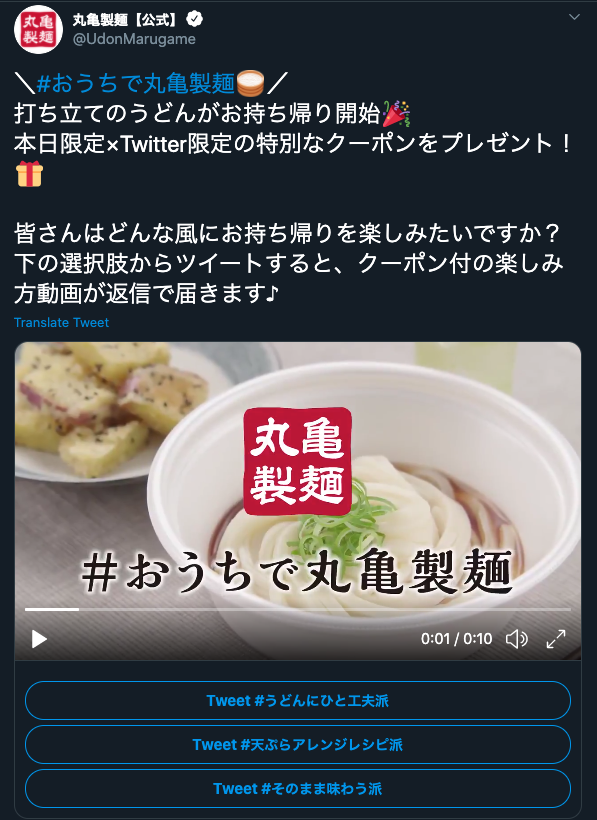
Task: Click the Tweet #天ぷらアレンジレシピ派 button
Action: pyautogui.click(x=298, y=745)
